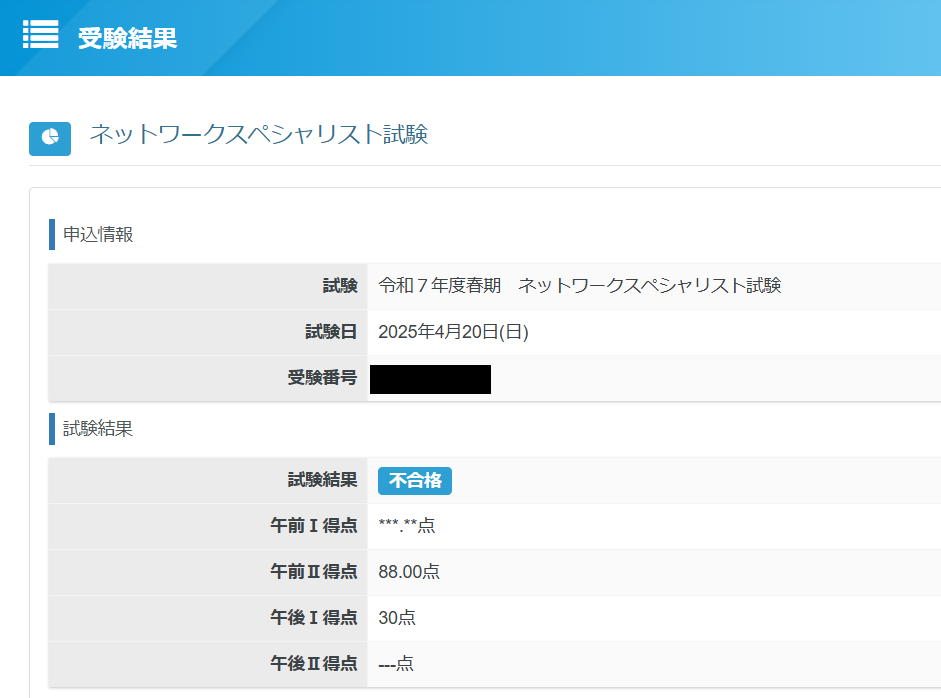Click the 試験結果 section heading

point(98,429)
